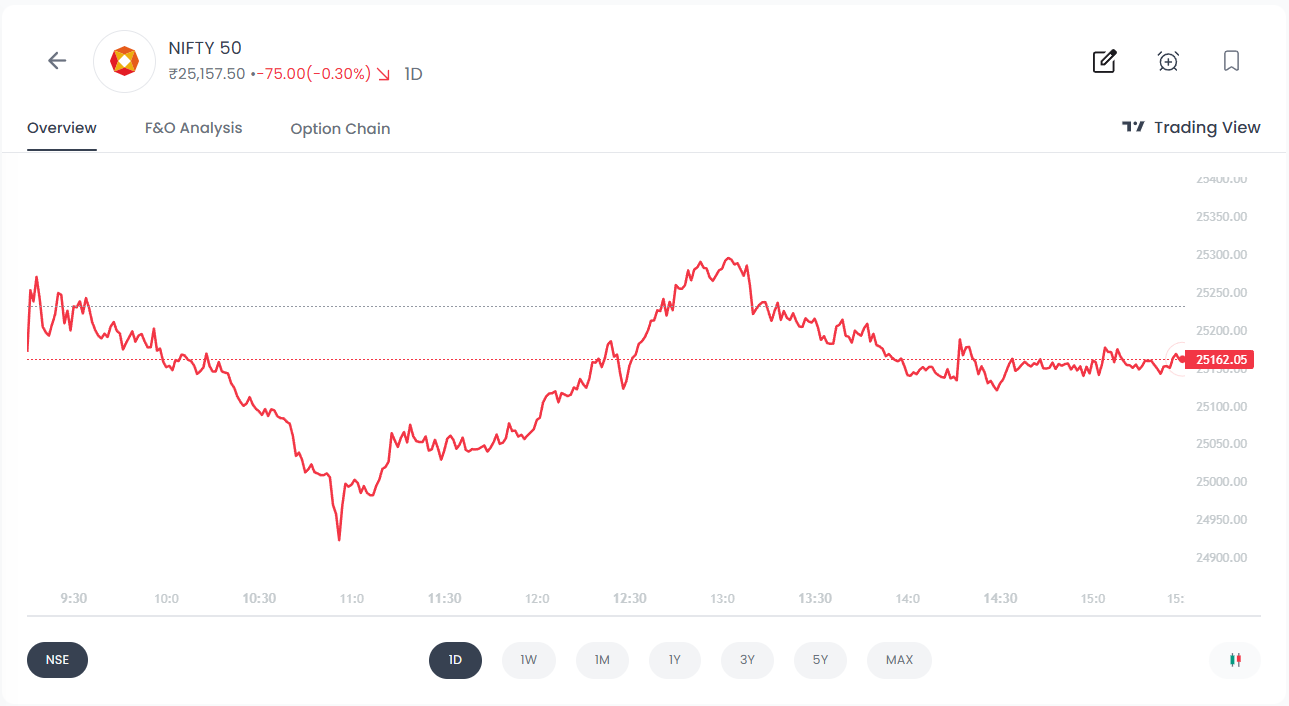Bookmark NIFTY 50 to watchlist

tap(1231, 61)
